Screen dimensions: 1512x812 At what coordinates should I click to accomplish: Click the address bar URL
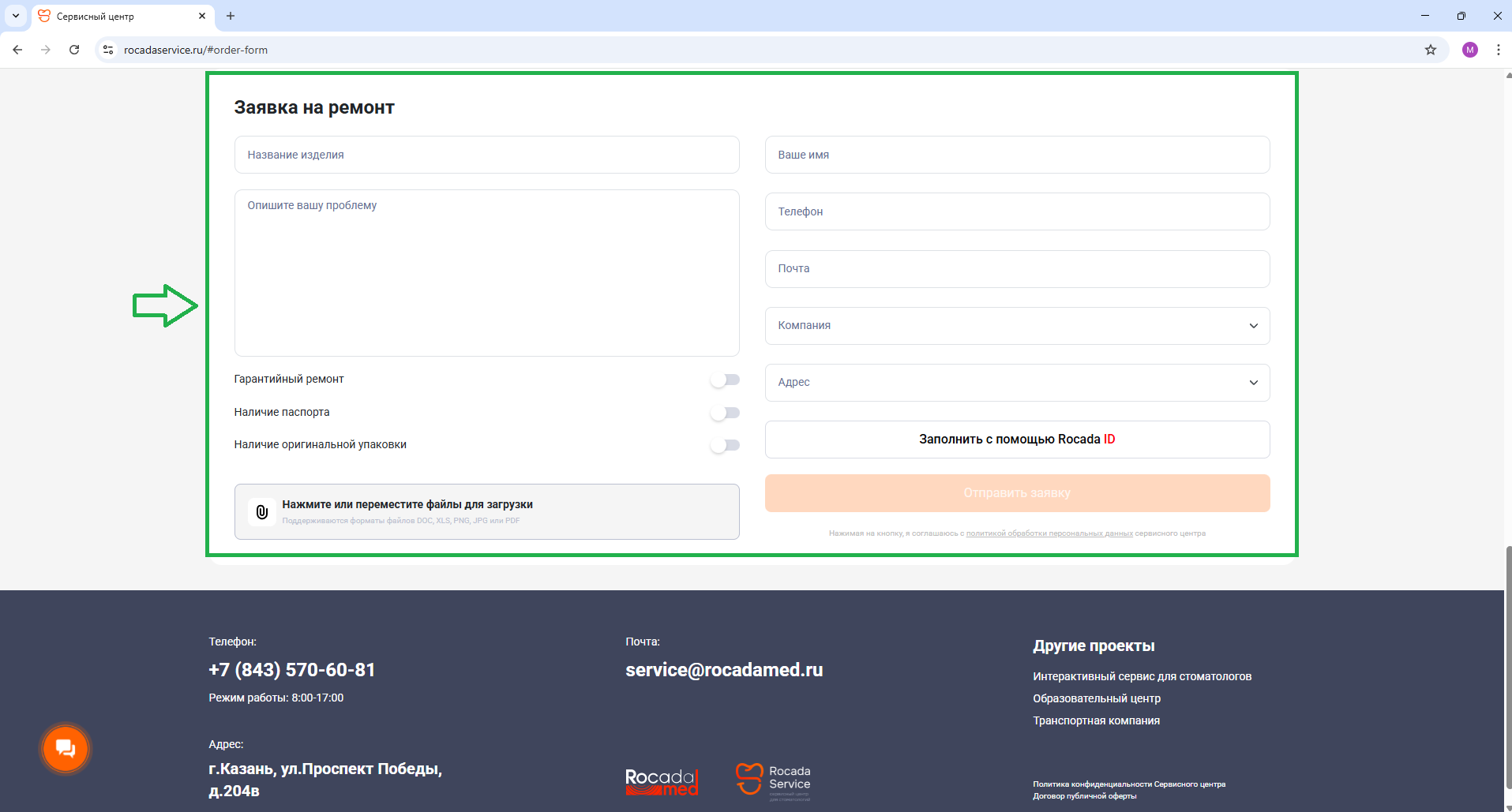point(196,50)
